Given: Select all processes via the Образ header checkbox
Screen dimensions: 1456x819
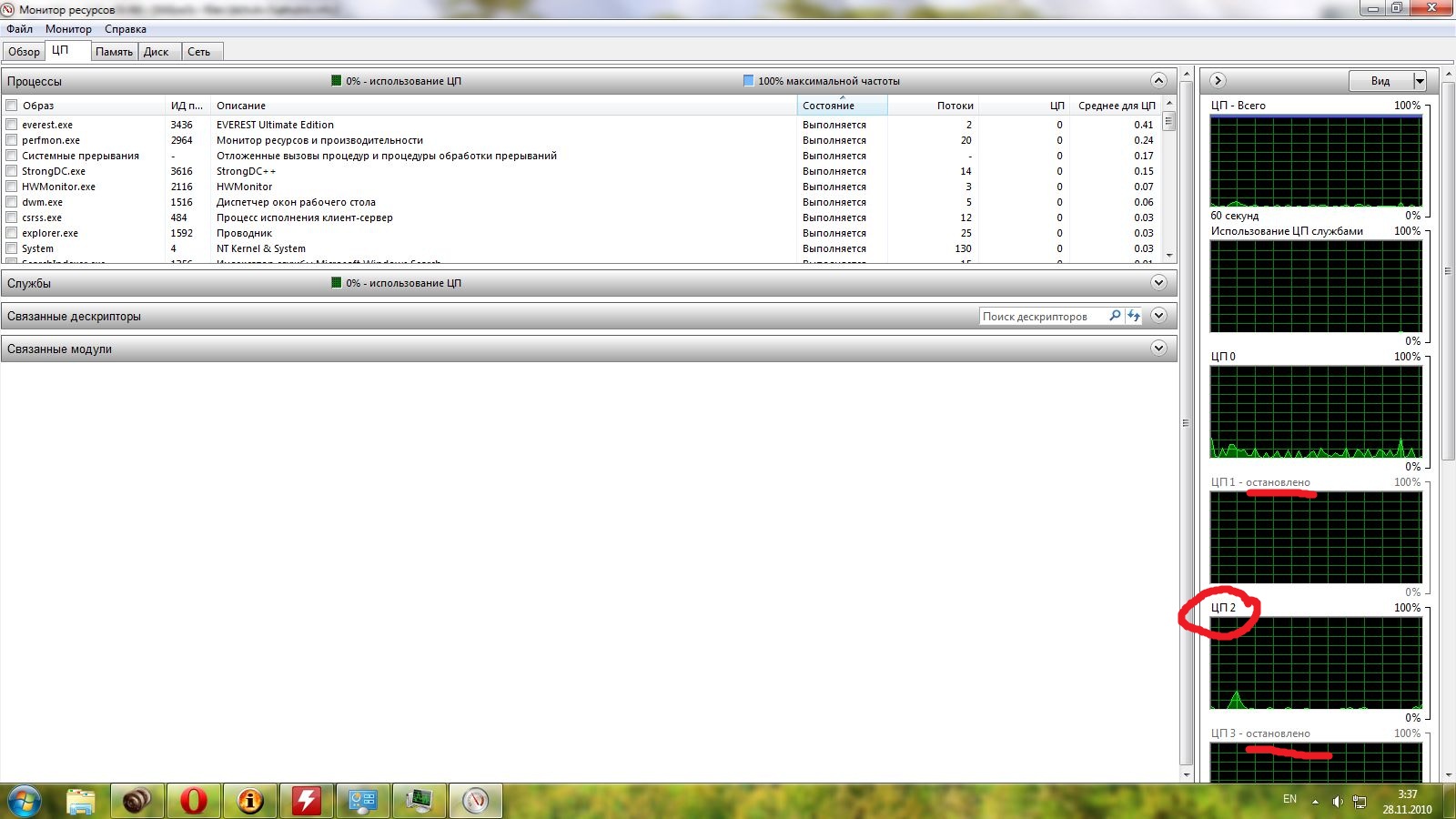Looking at the screenshot, I should click(x=12, y=106).
